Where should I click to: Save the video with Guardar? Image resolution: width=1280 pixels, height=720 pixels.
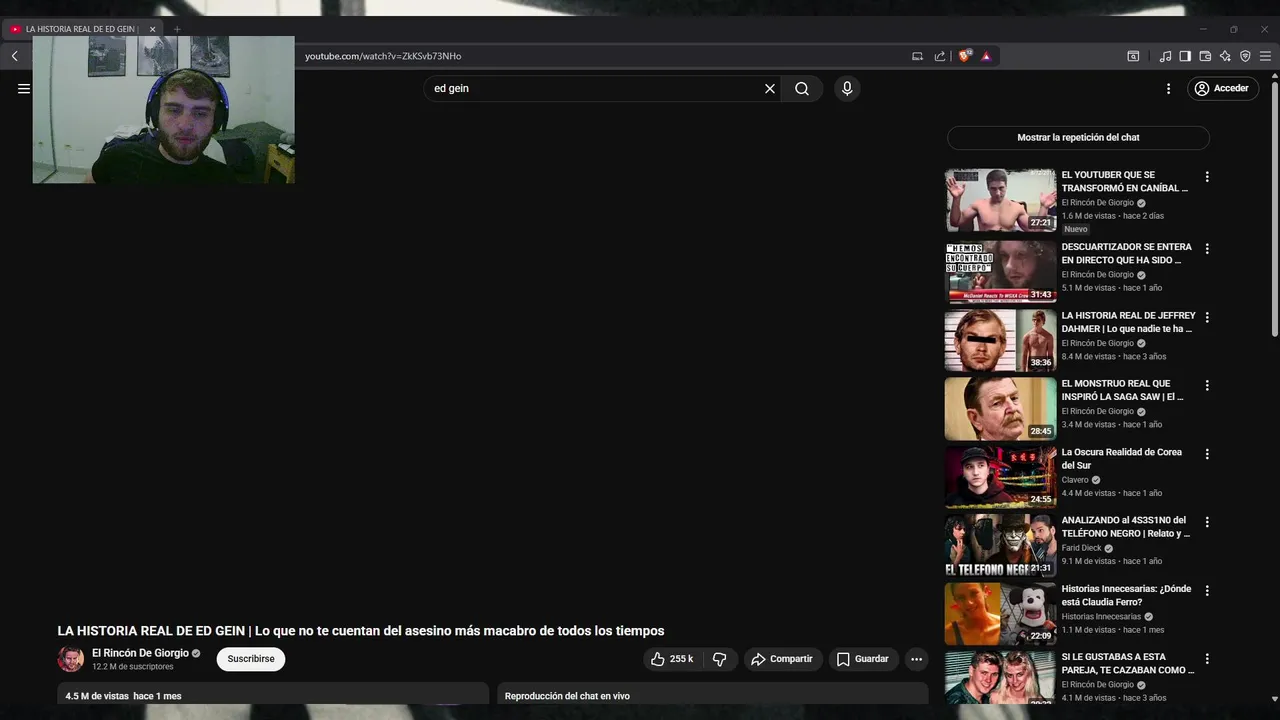tap(862, 659)
